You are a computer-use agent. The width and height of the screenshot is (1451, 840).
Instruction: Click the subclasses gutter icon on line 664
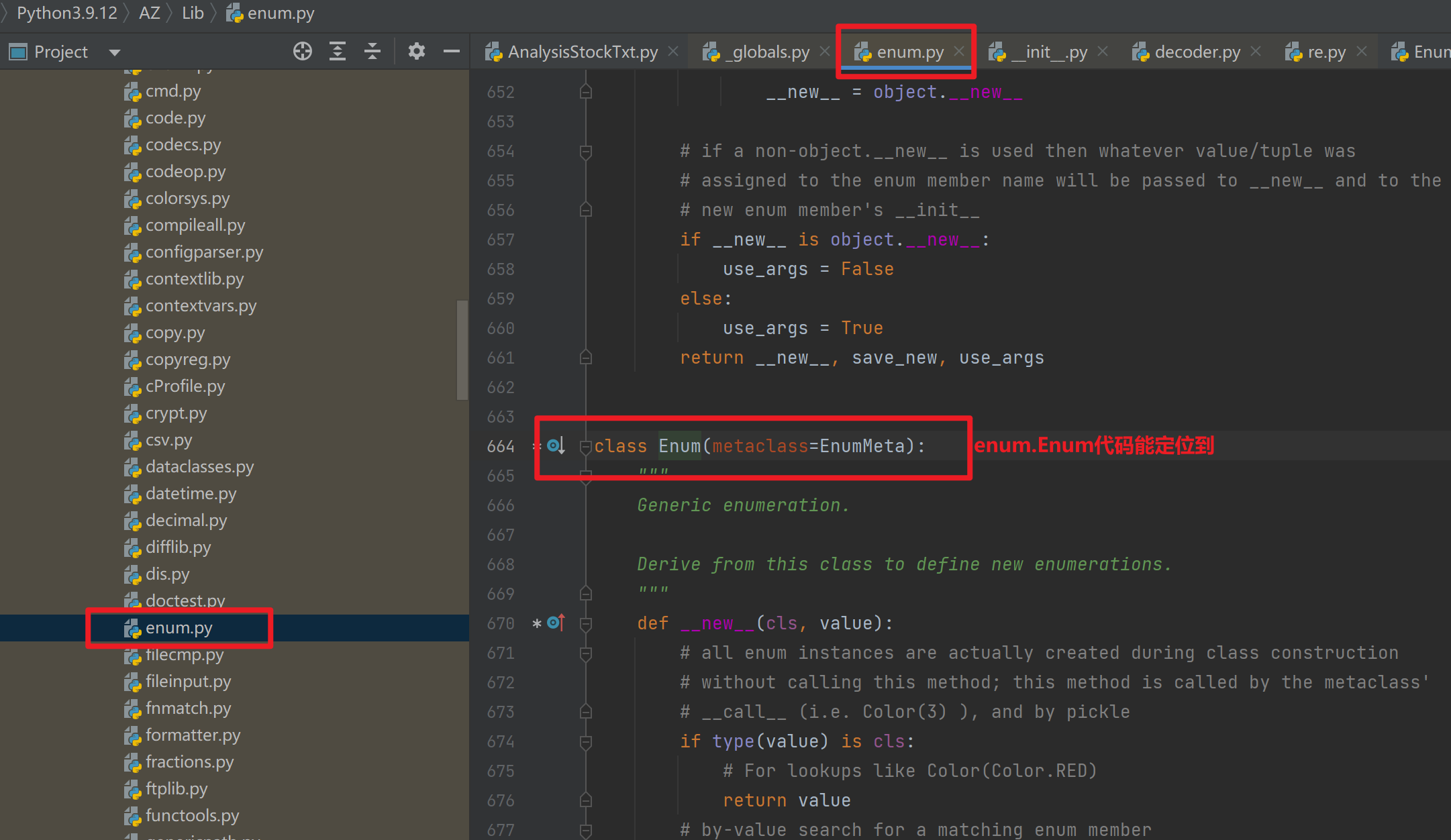(x=555, y=445)
